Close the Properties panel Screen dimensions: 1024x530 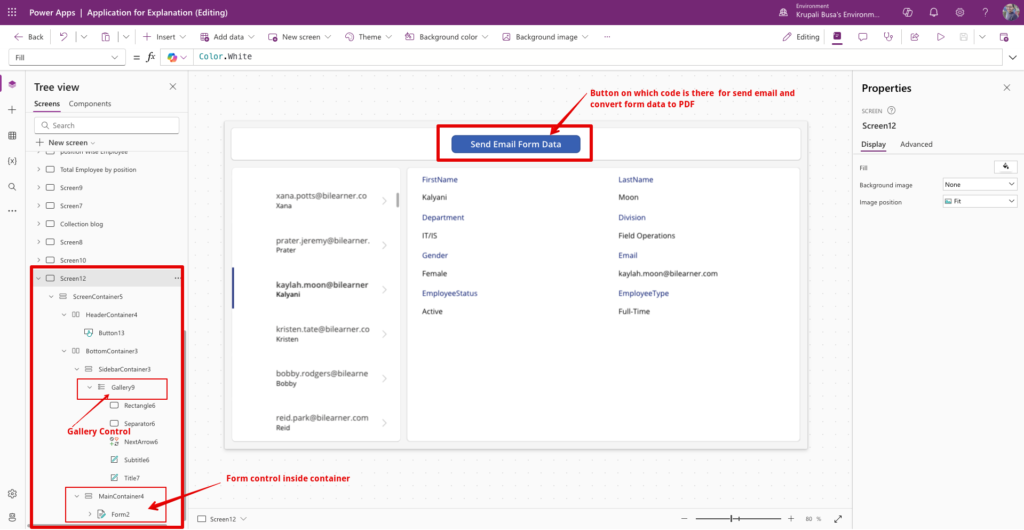tap(1006, 87)
